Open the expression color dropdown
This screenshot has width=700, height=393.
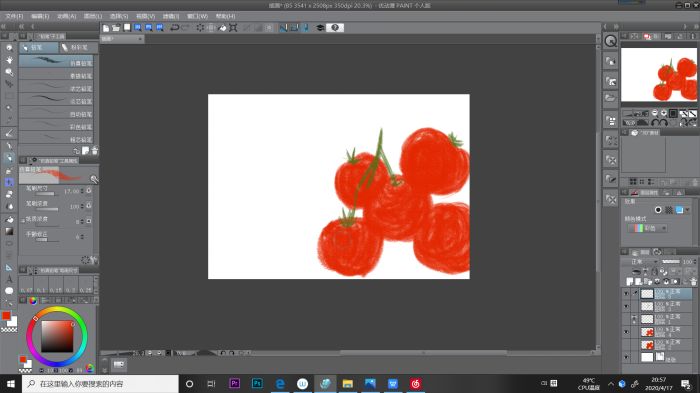pos(648,228)
